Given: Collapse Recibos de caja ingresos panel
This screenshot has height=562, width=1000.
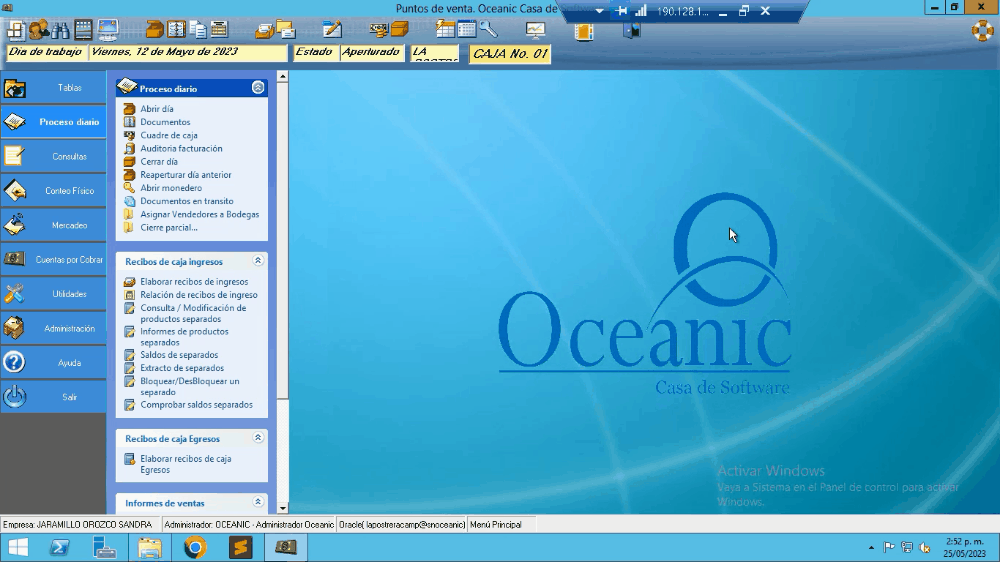Looking at the screenshot, I should point(258,261).
